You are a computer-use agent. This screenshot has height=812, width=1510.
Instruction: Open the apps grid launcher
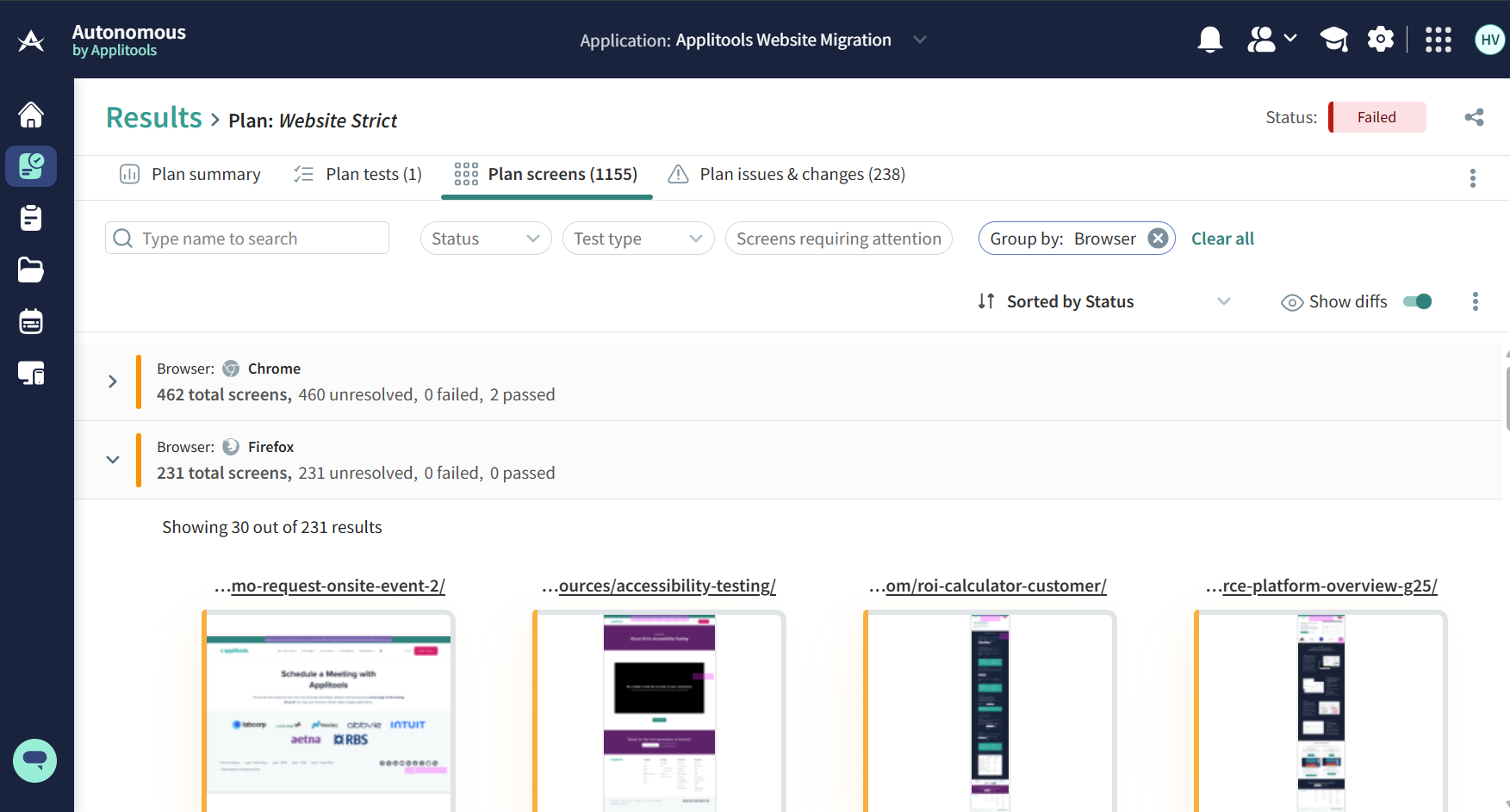pyautogui.click(x=1439, y=40)
